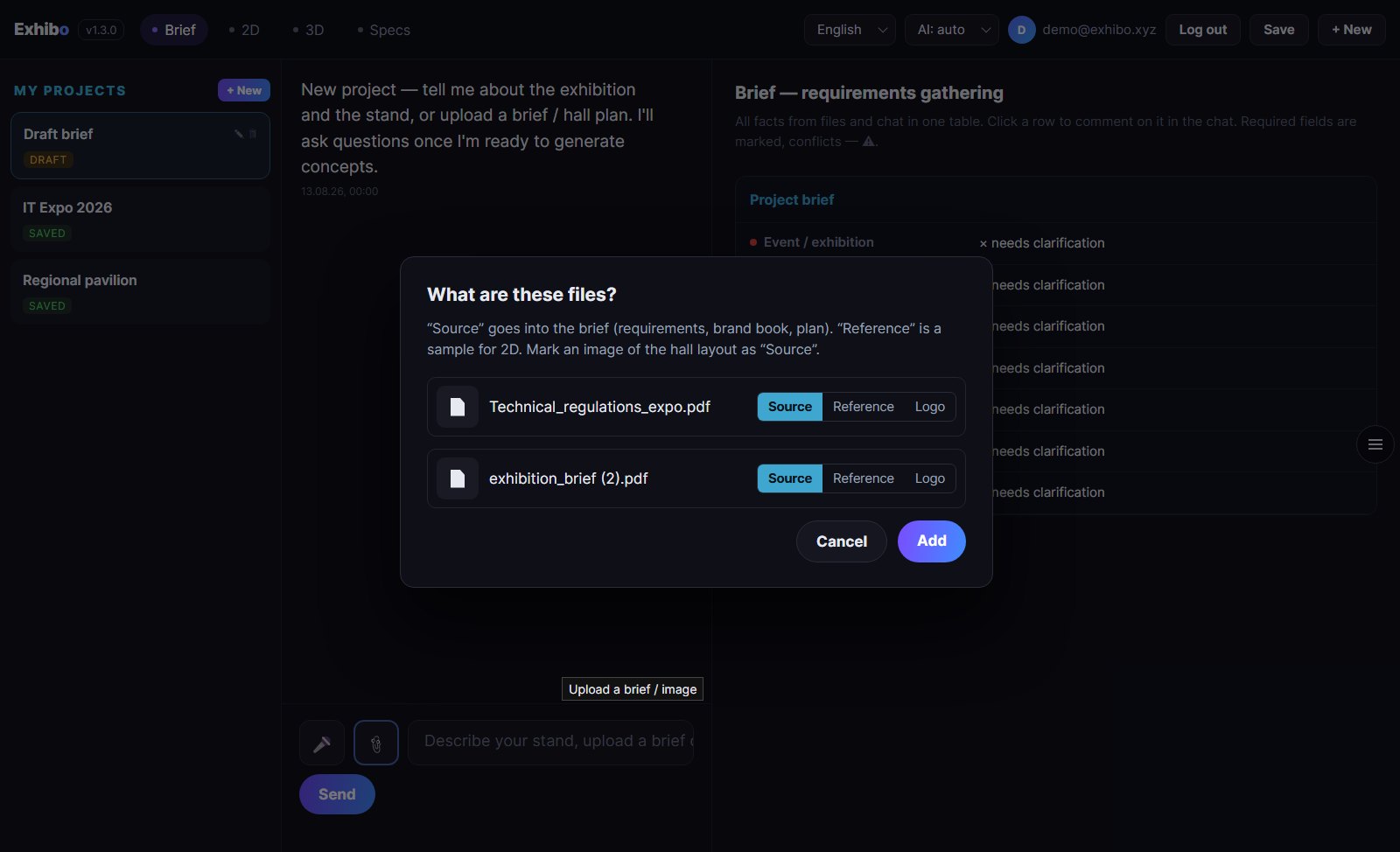Select Source for exhibition_brief (2).pdf
Image resolution: width=1400 pixels, height=852 pixels.
point(790,478)
